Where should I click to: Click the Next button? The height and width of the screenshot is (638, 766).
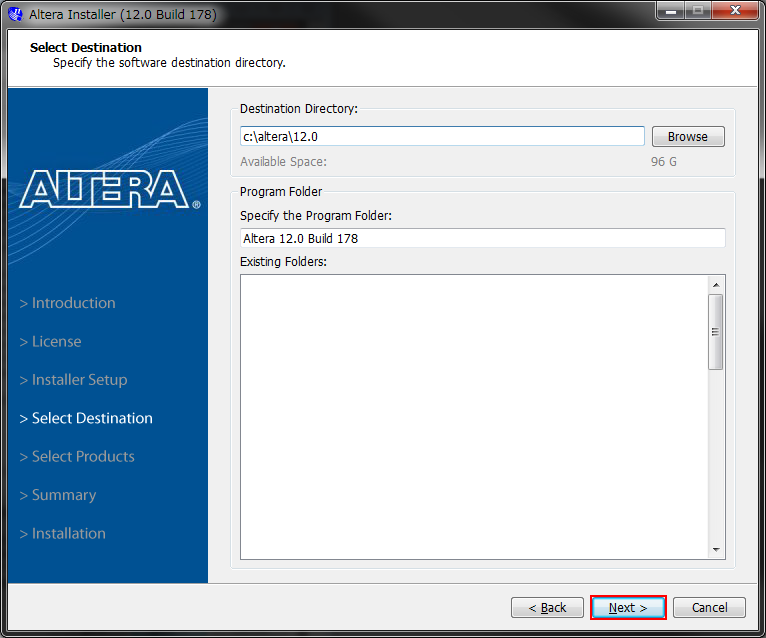click(x=628, y=607)
